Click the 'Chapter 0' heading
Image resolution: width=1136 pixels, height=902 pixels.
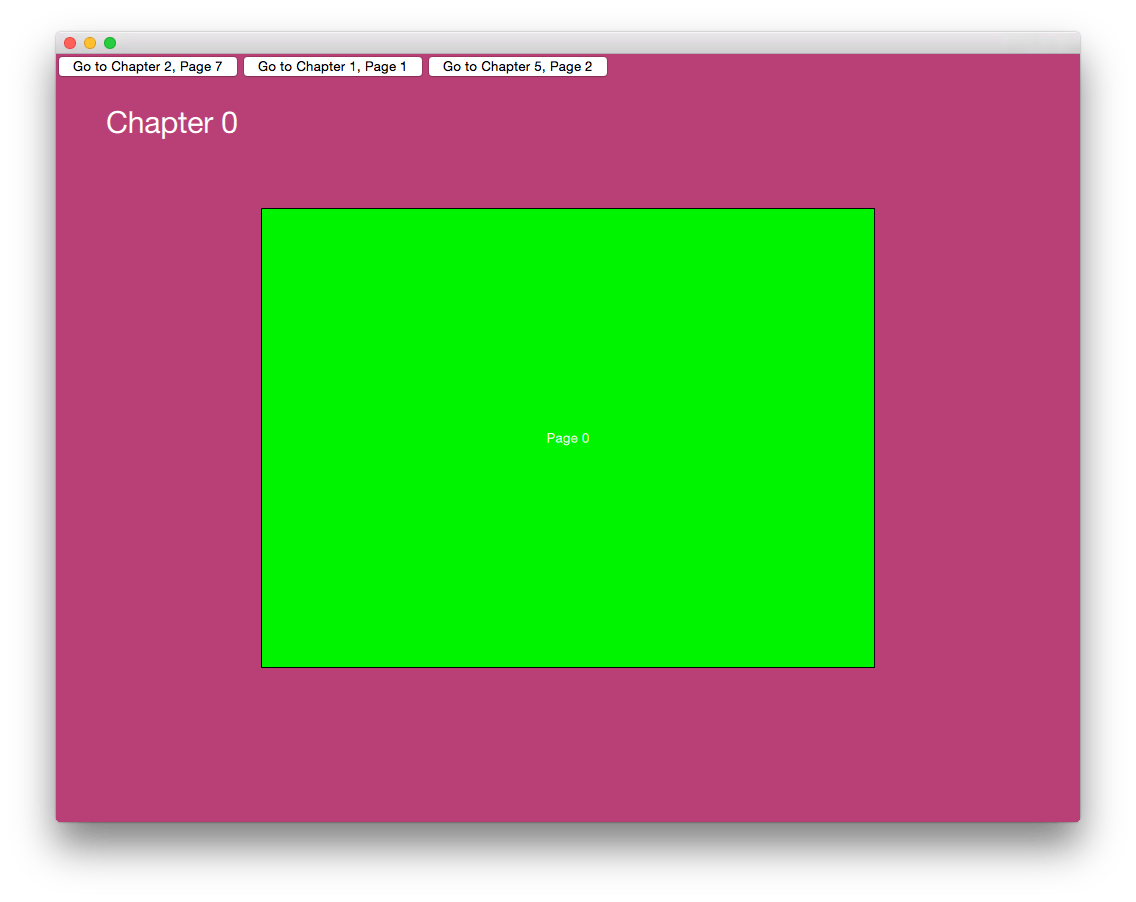coord(171,123)
